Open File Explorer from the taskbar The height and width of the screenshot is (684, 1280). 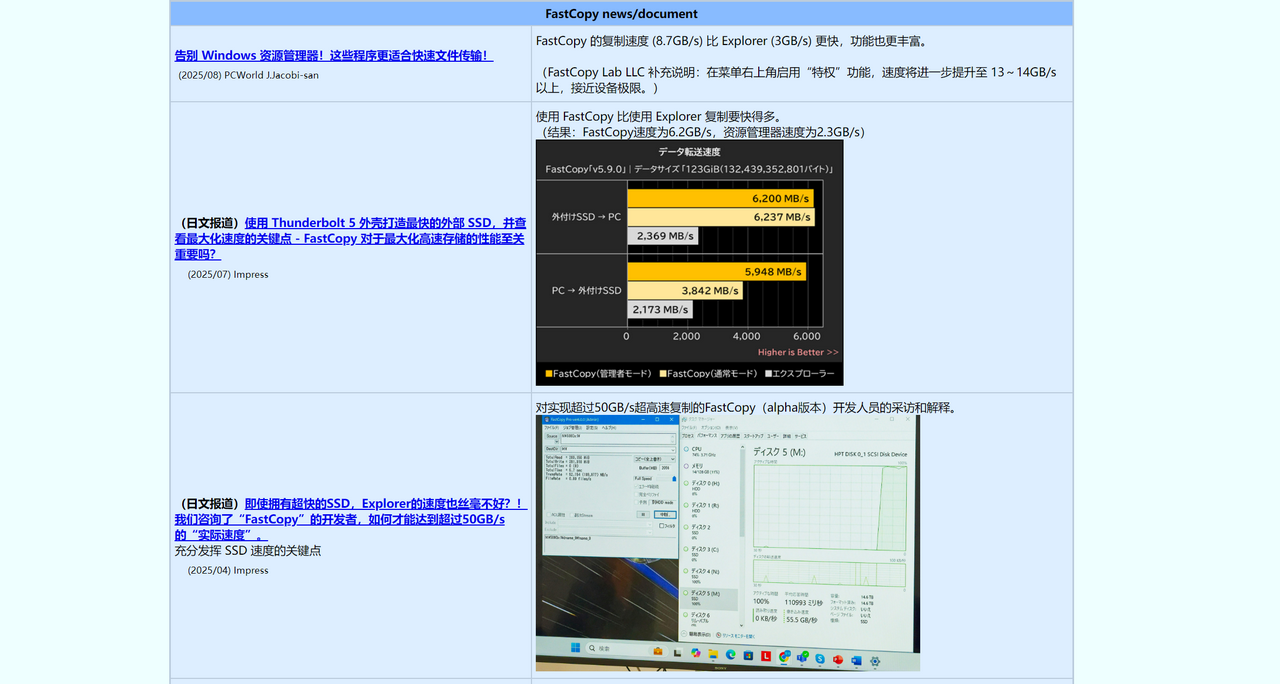(714, 655)
